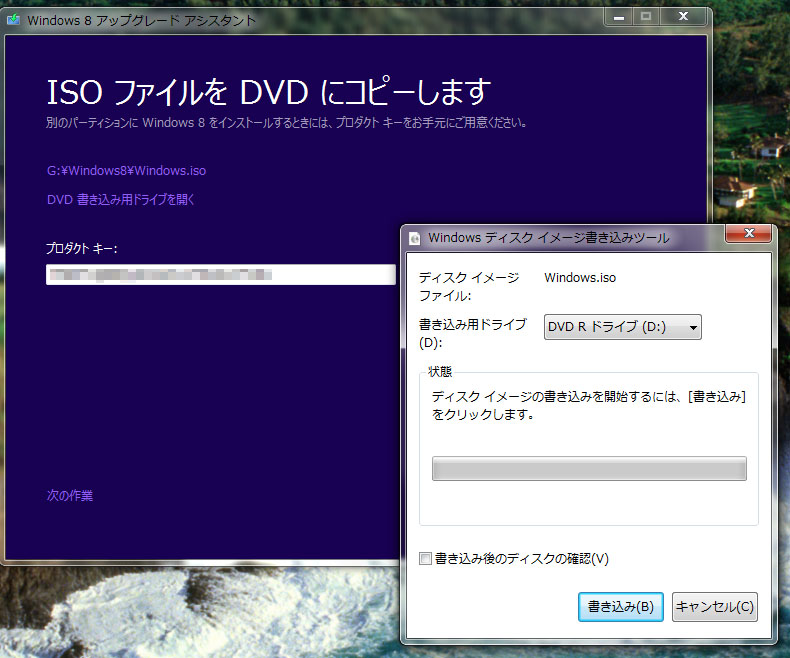The height and width of the screenshot is (658, 790).
Task: Close the Disc Image Burner dialog
Action: [748, 233]
